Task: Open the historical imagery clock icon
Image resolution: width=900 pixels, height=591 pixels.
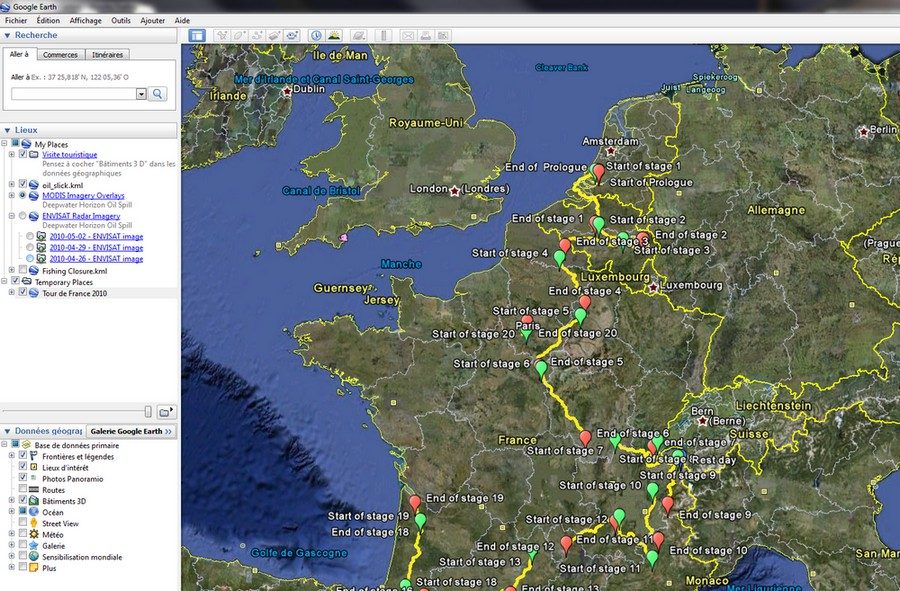Action: click(316, 35)
